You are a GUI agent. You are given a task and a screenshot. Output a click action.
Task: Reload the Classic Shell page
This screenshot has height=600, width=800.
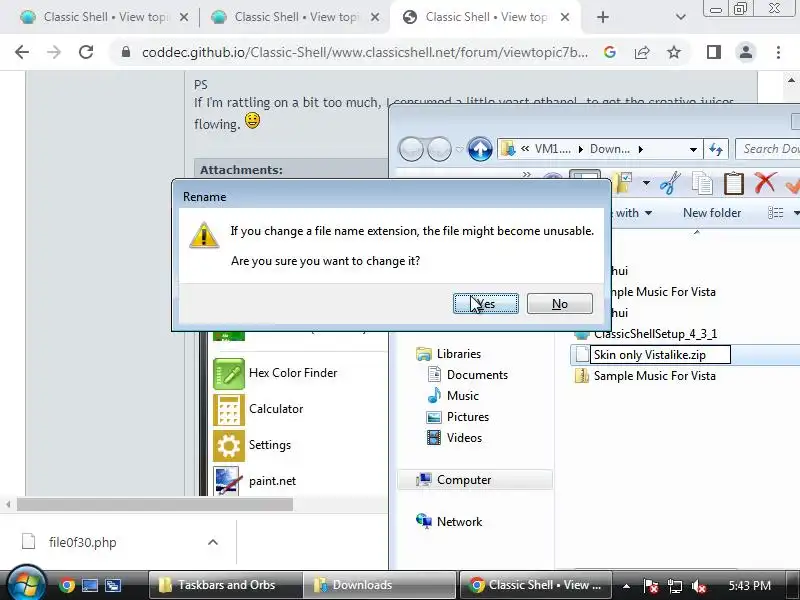tap(86, 52)
